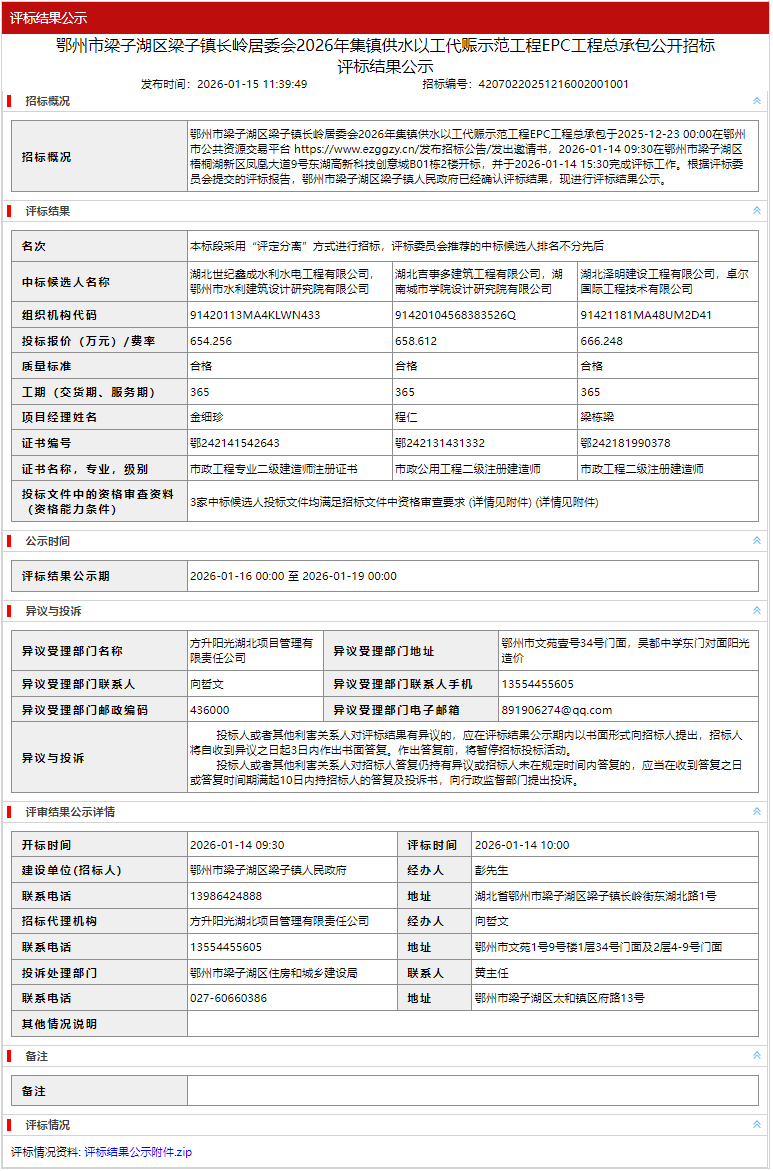Collapse the 异议与投诉 section chevron

pyautogui.click(x=757, y=611)
